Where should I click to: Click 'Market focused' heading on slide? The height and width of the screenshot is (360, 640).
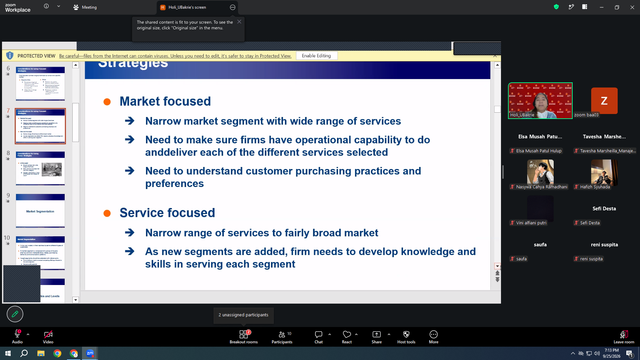(165, 101)
